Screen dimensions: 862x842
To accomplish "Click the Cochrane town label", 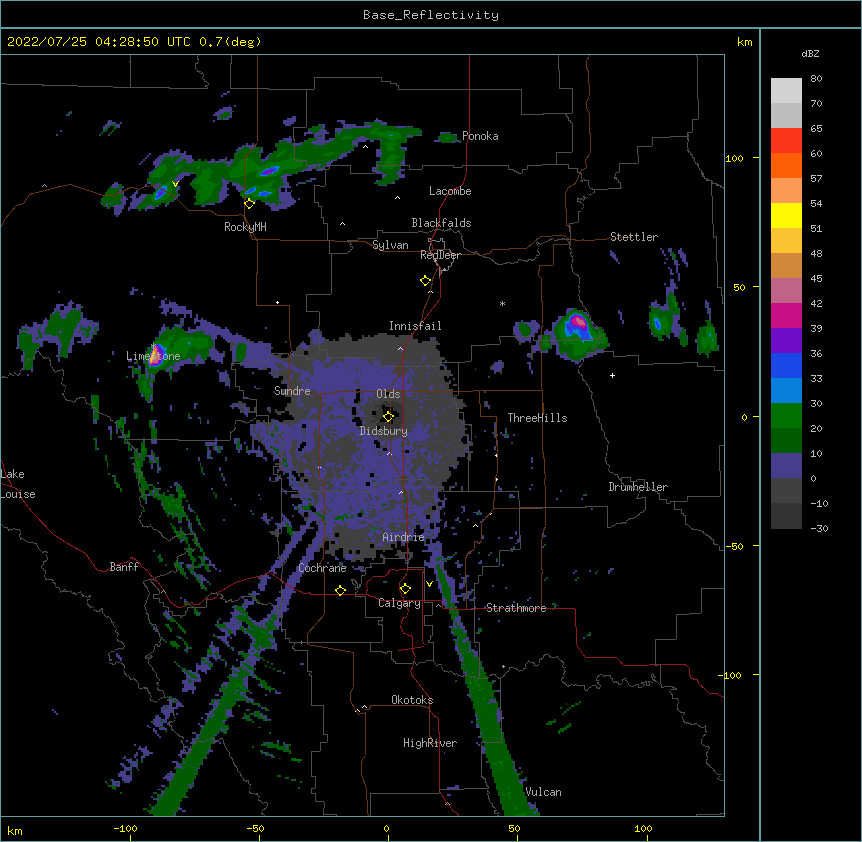I will coord(322,568).
